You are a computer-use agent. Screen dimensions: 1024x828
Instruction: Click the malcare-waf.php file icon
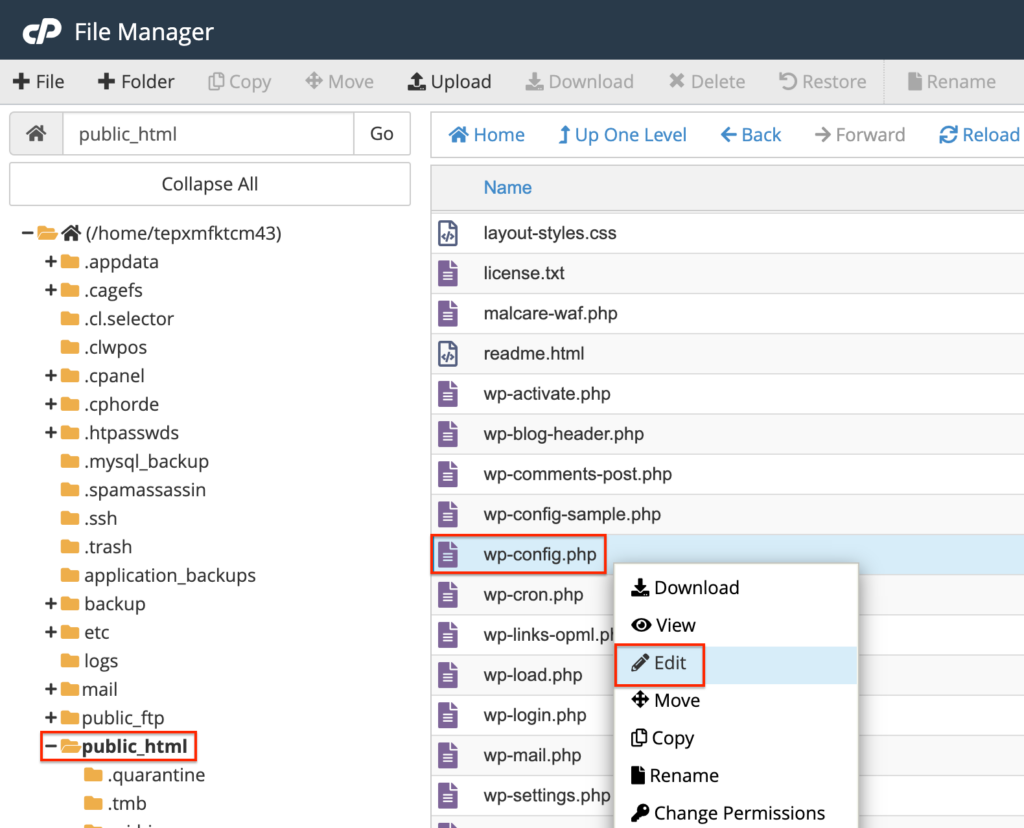click(x=448, y=313)
